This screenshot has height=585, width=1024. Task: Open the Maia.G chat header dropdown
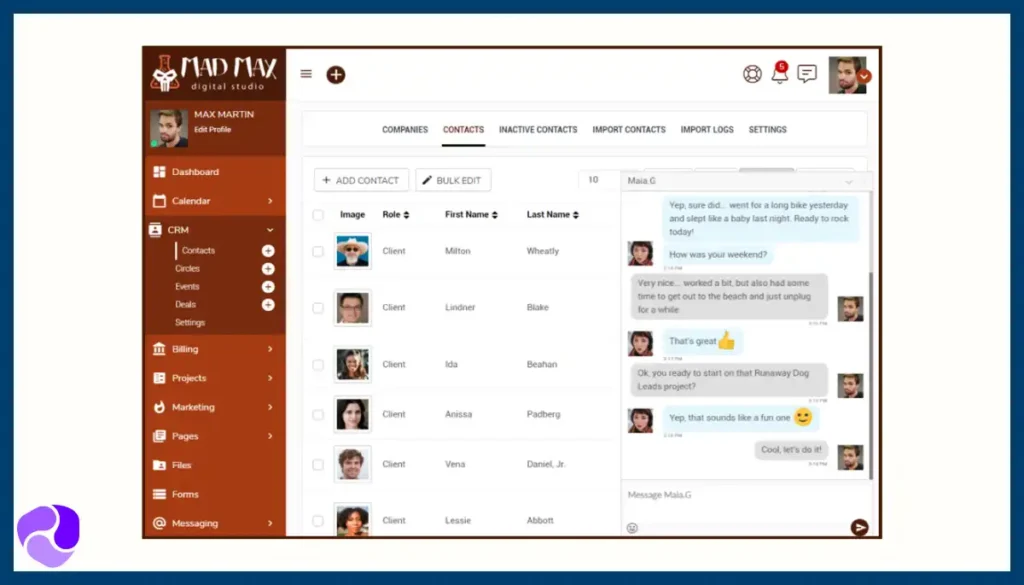tap(848, 181)
